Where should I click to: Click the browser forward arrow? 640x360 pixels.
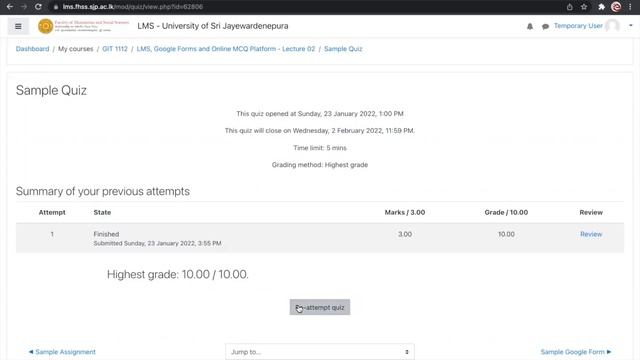24,7
